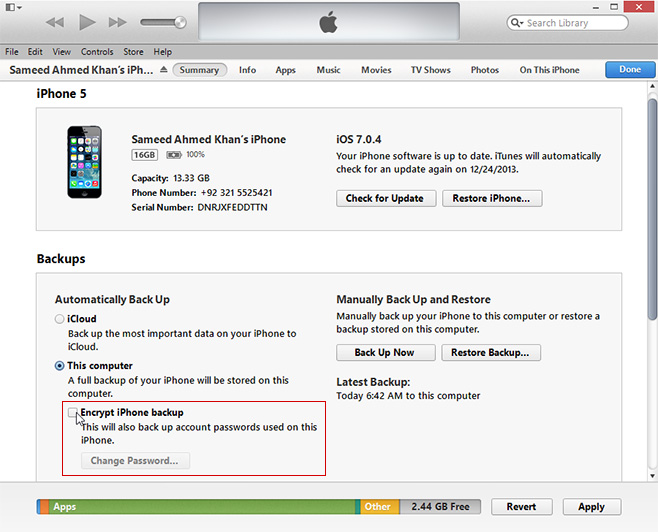Click the iOS 7.0.4 version label
The width and height of the screenshot is (658, 532).
359,139
